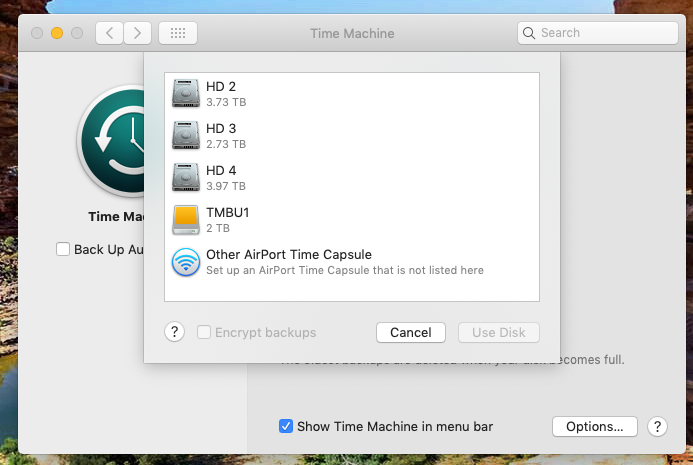Show all preferences grid button
This screenshot has height=465, width=693.
(x=178, y=33)
